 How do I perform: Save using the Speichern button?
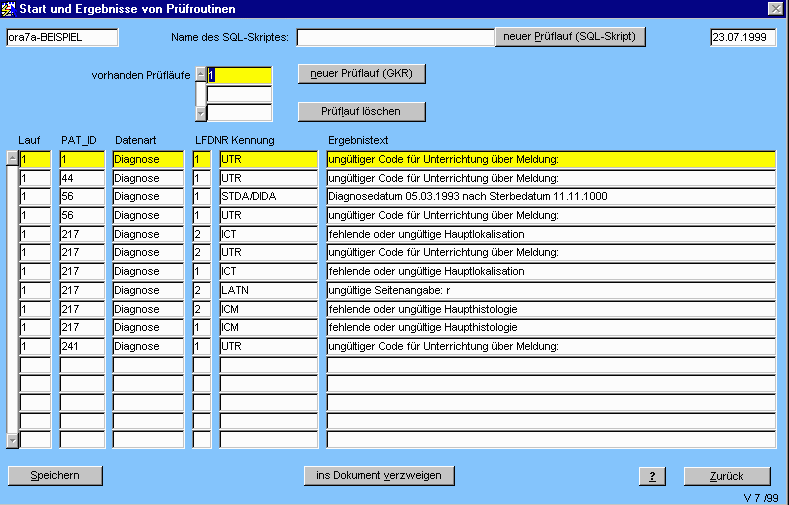click(55, 475)
